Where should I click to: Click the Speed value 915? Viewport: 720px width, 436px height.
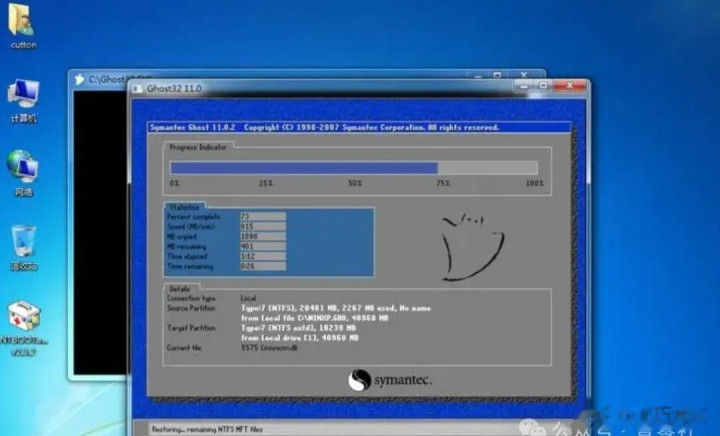[263, 226]
